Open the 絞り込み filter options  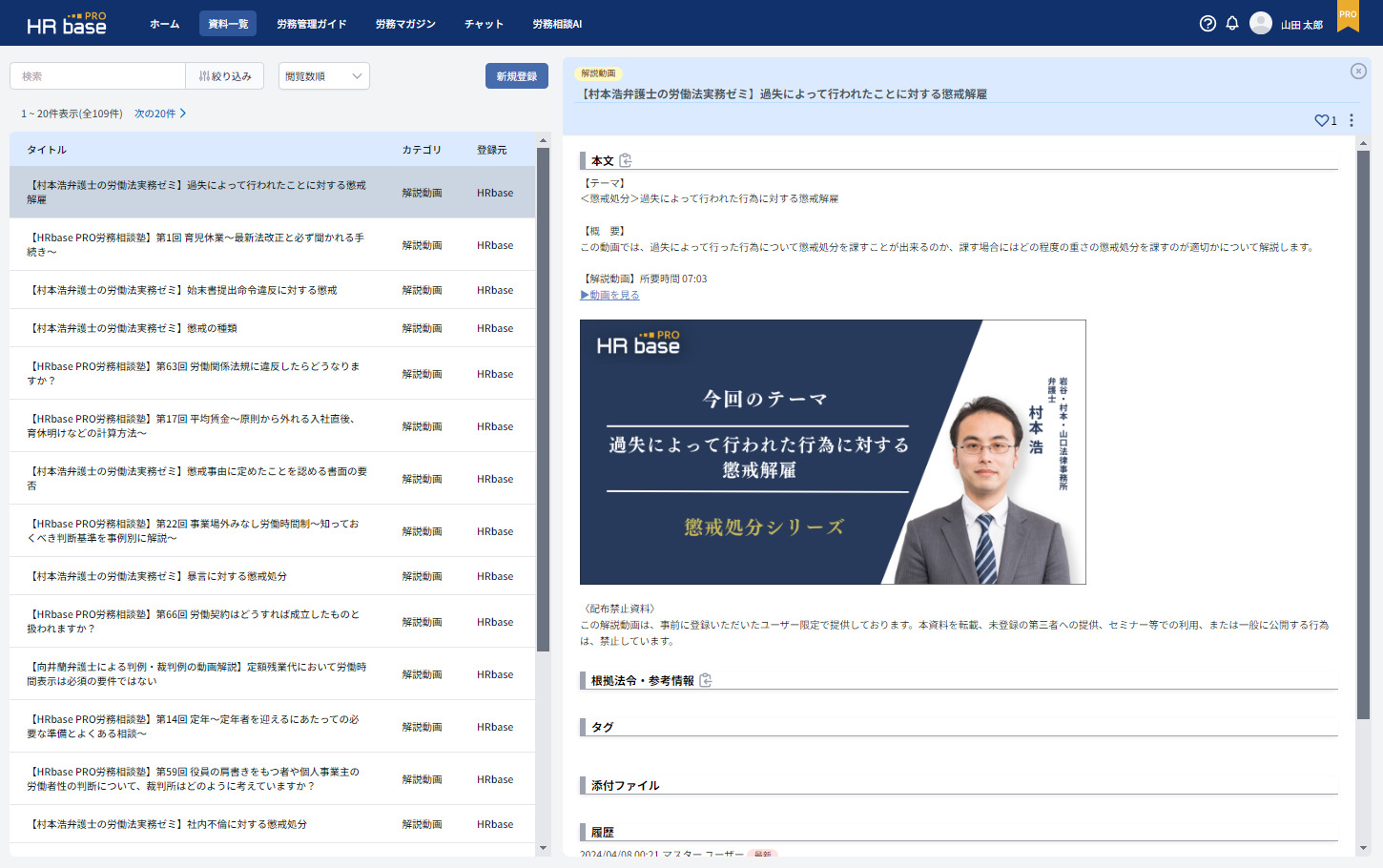point(225,76)
